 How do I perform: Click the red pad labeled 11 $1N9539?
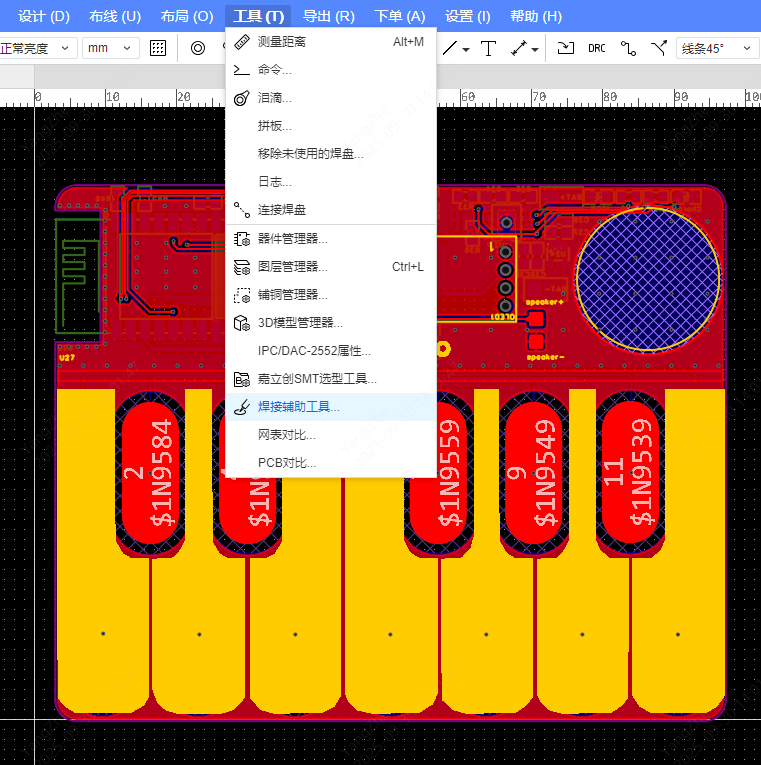click(x=629, y=472)
